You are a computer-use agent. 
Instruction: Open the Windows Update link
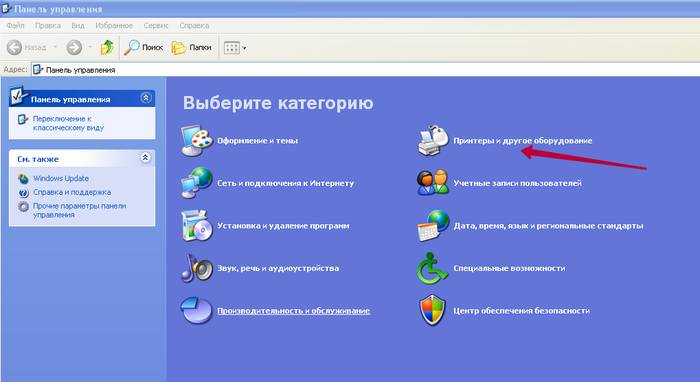point(61,179)
